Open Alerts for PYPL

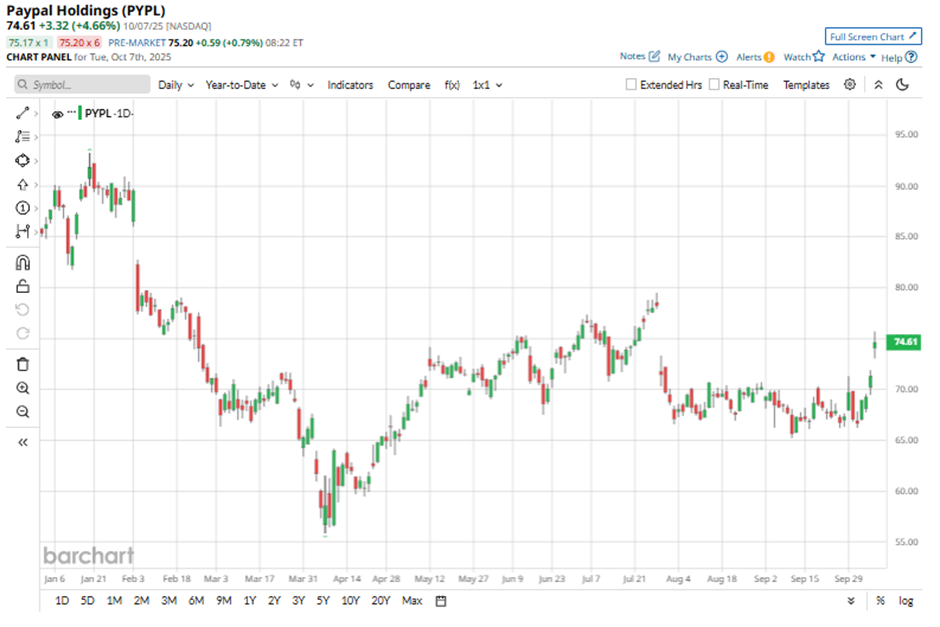click(755, 57)
